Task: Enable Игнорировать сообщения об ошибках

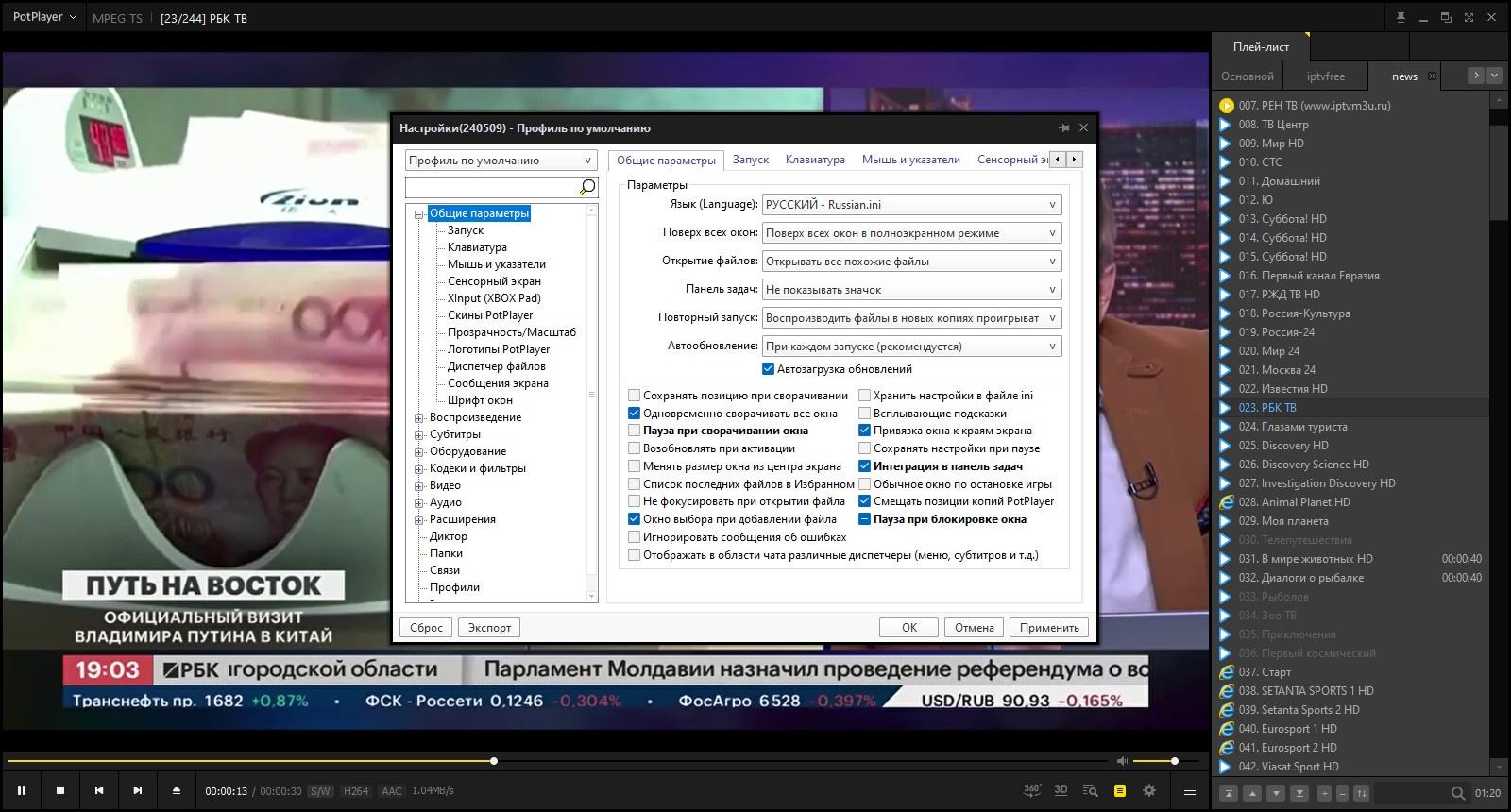Action: (635, 537)
